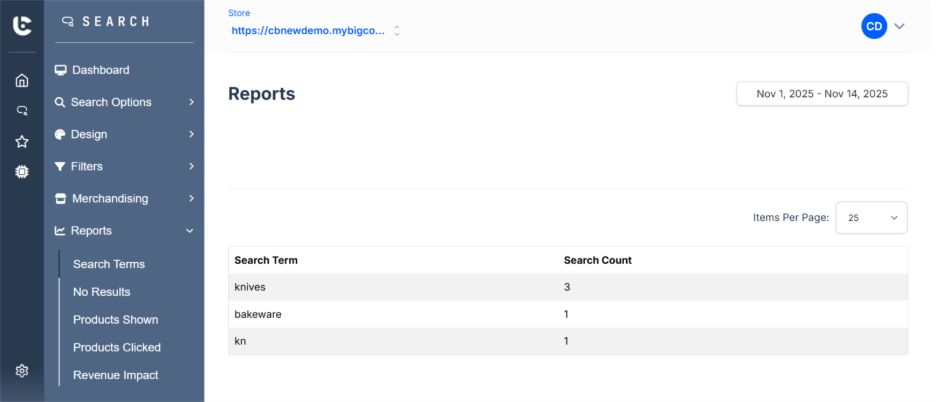Open the search app icon in left rail
The image size is (936, 402).
(22, 111)
